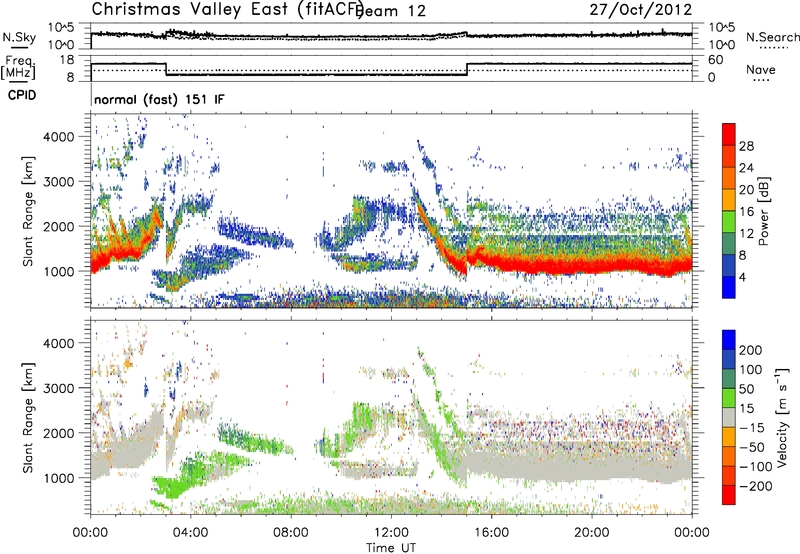Click the 'N.Search' legend label
Image resolution: width=800 pixels, height=554 pixels.
point(773,37)
